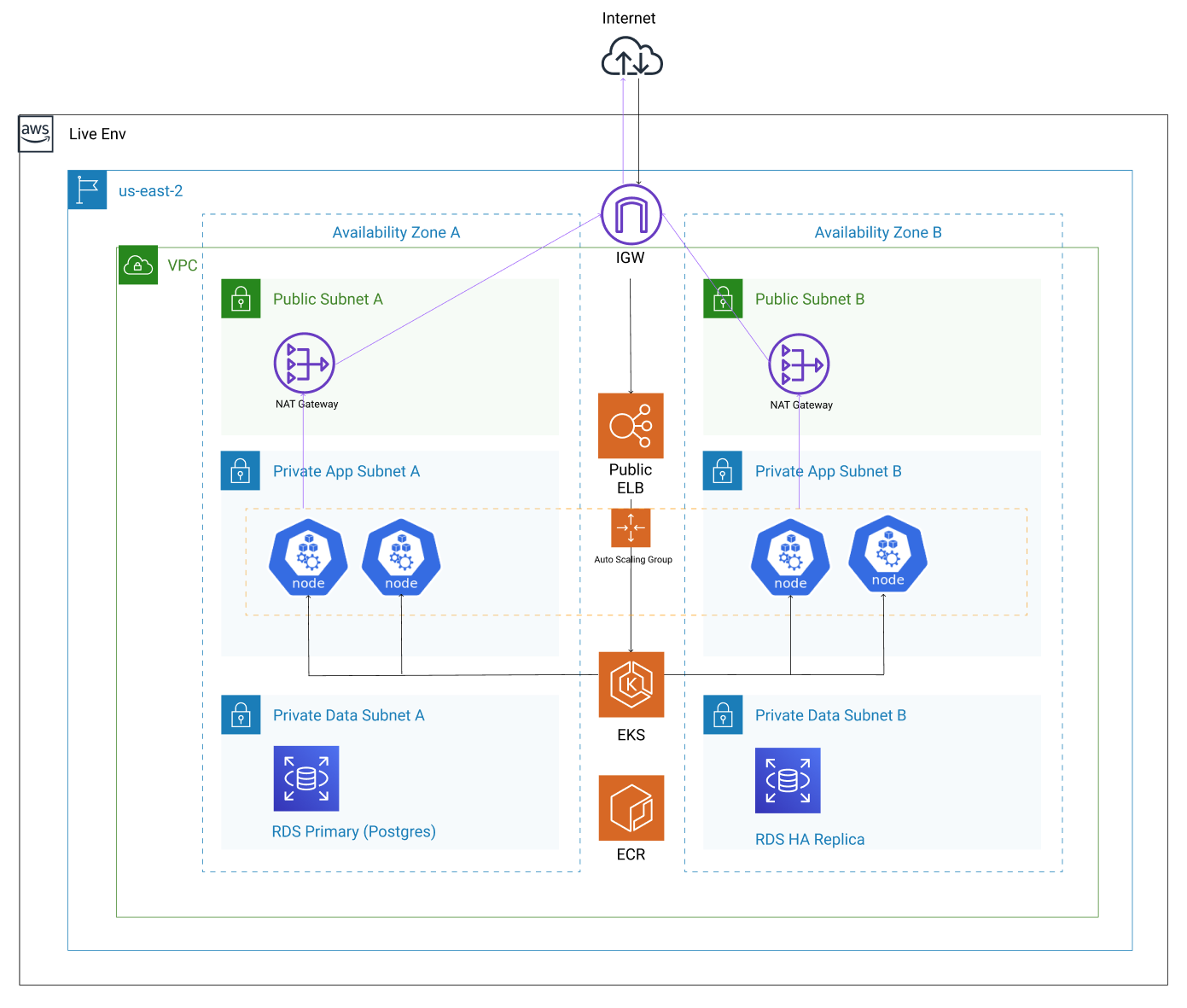Click the Auto Scaling Group icon
Viewport: 1187px width, 1008px height.
[631, 527]
